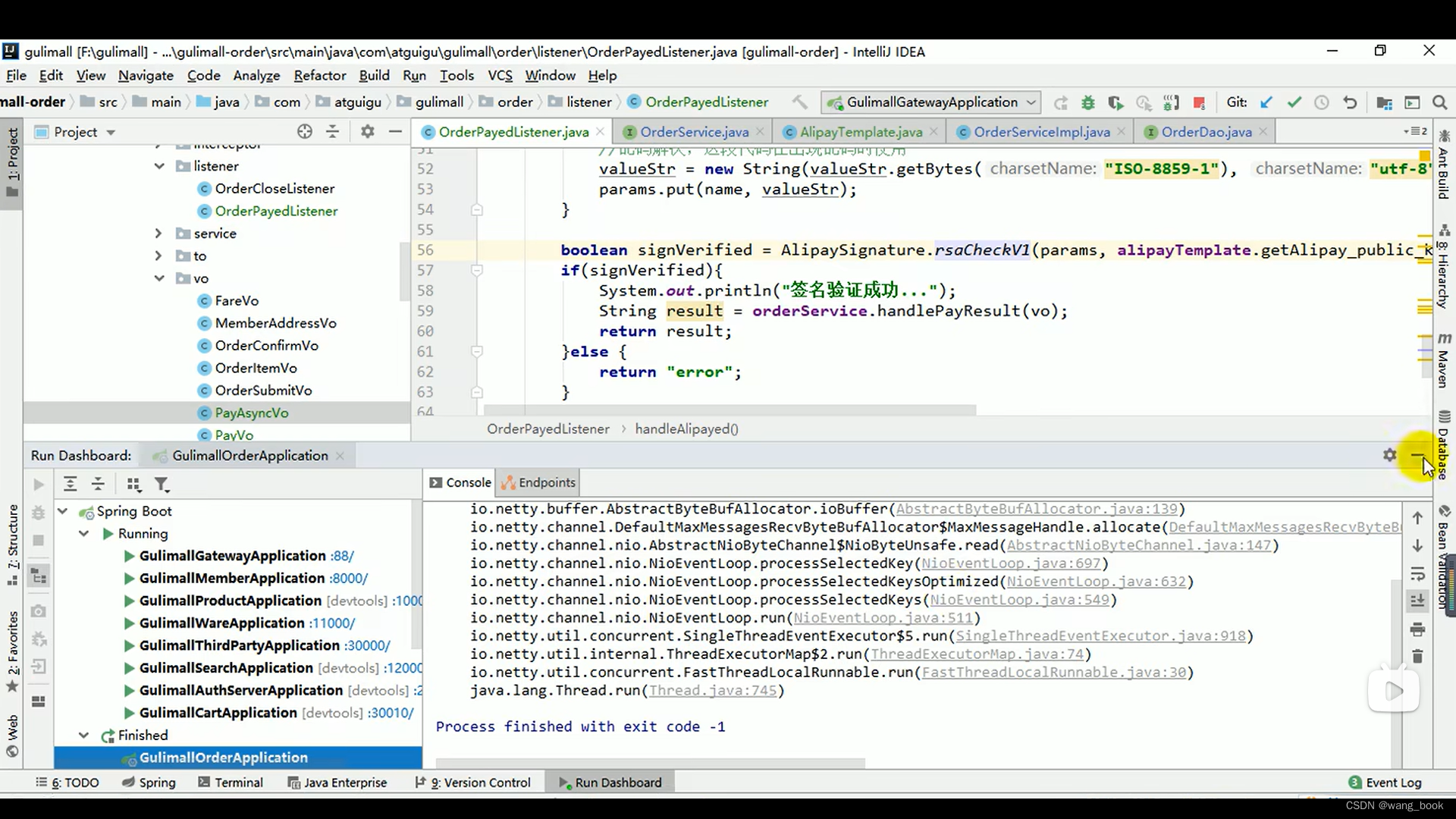Click Git Update Project arrow icon
The width and height of the screenshot is (1456, 819).
tap(1266, 102)
